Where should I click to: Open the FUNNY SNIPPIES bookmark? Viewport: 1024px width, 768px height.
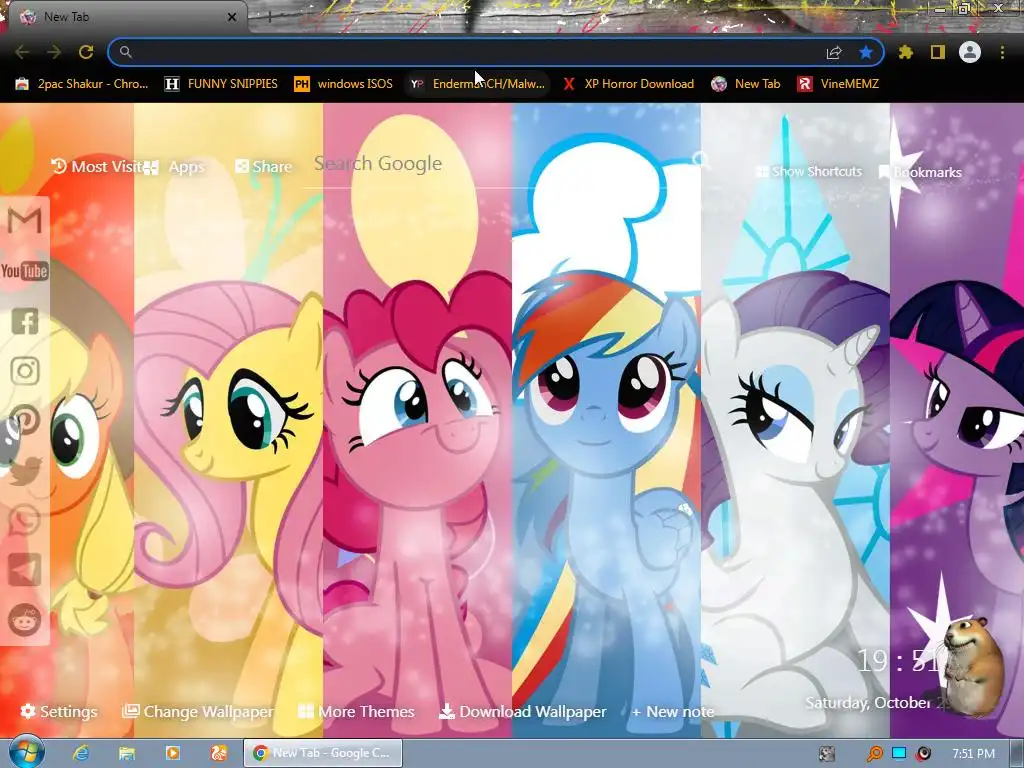point(221,84)
